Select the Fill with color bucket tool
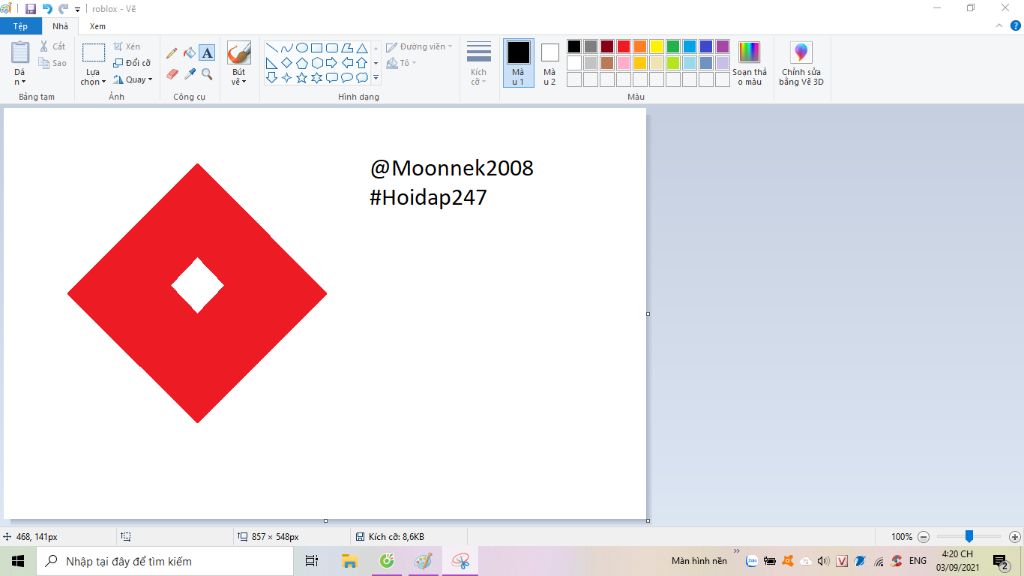The width and height of the screenshot is (1024, 576). [189, 53]
